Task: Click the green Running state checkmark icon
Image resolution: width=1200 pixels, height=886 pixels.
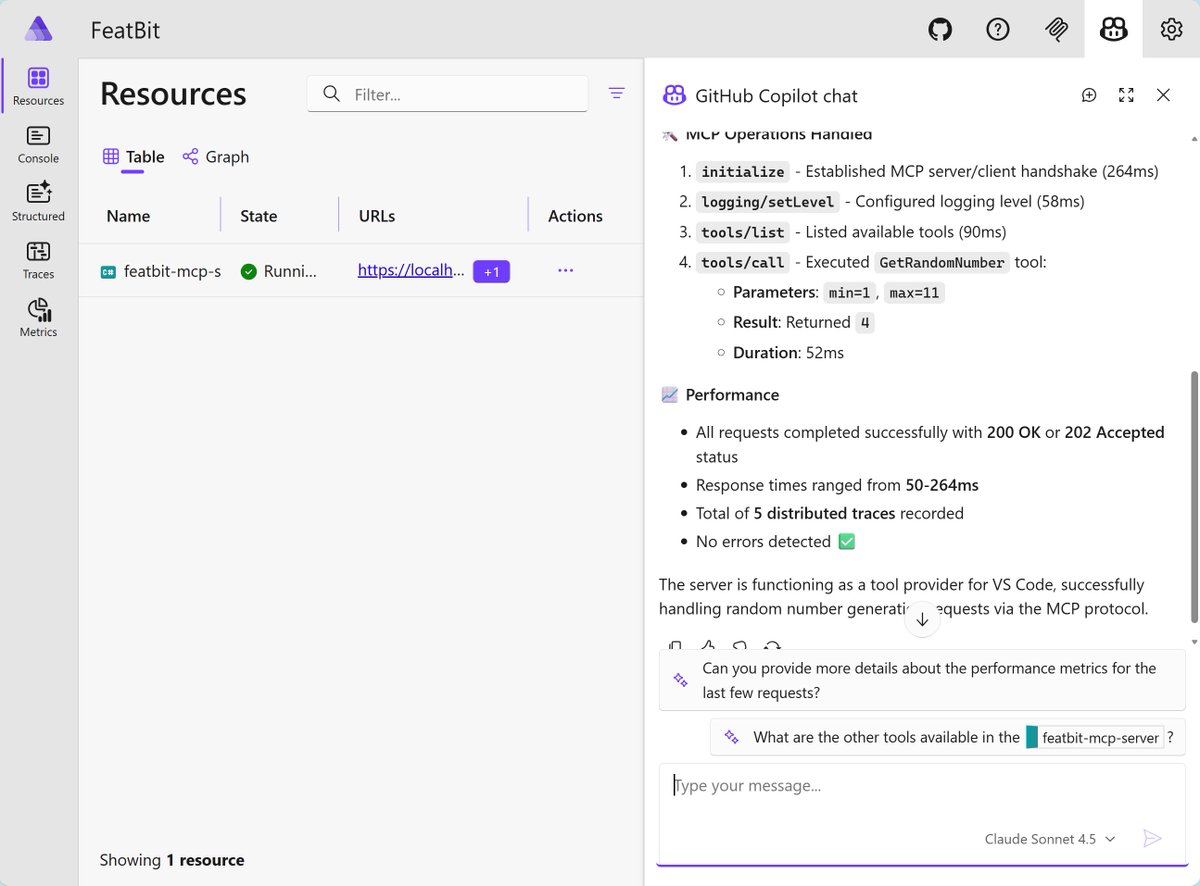Action: [x=248, y=271]
